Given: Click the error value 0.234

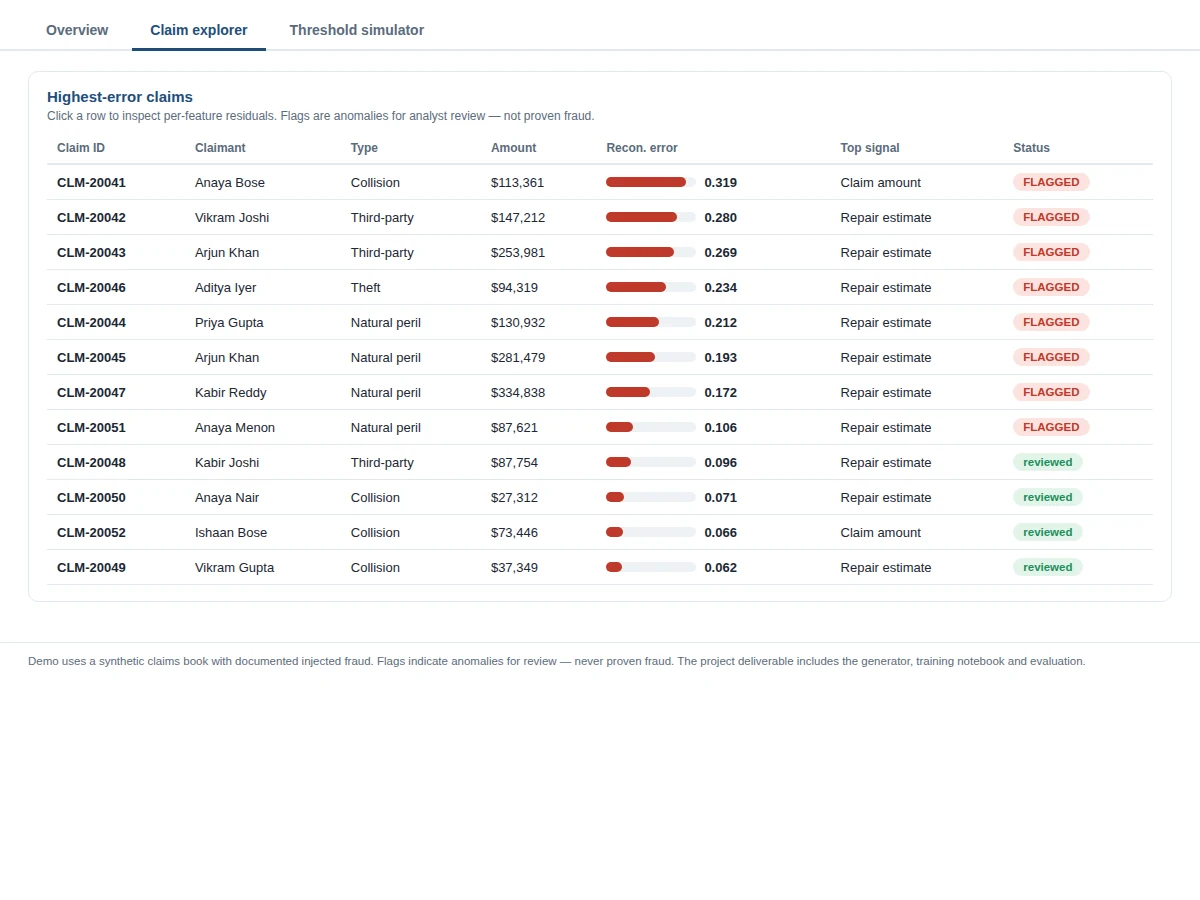Looking at the screenshot, I should click(721, 287).
